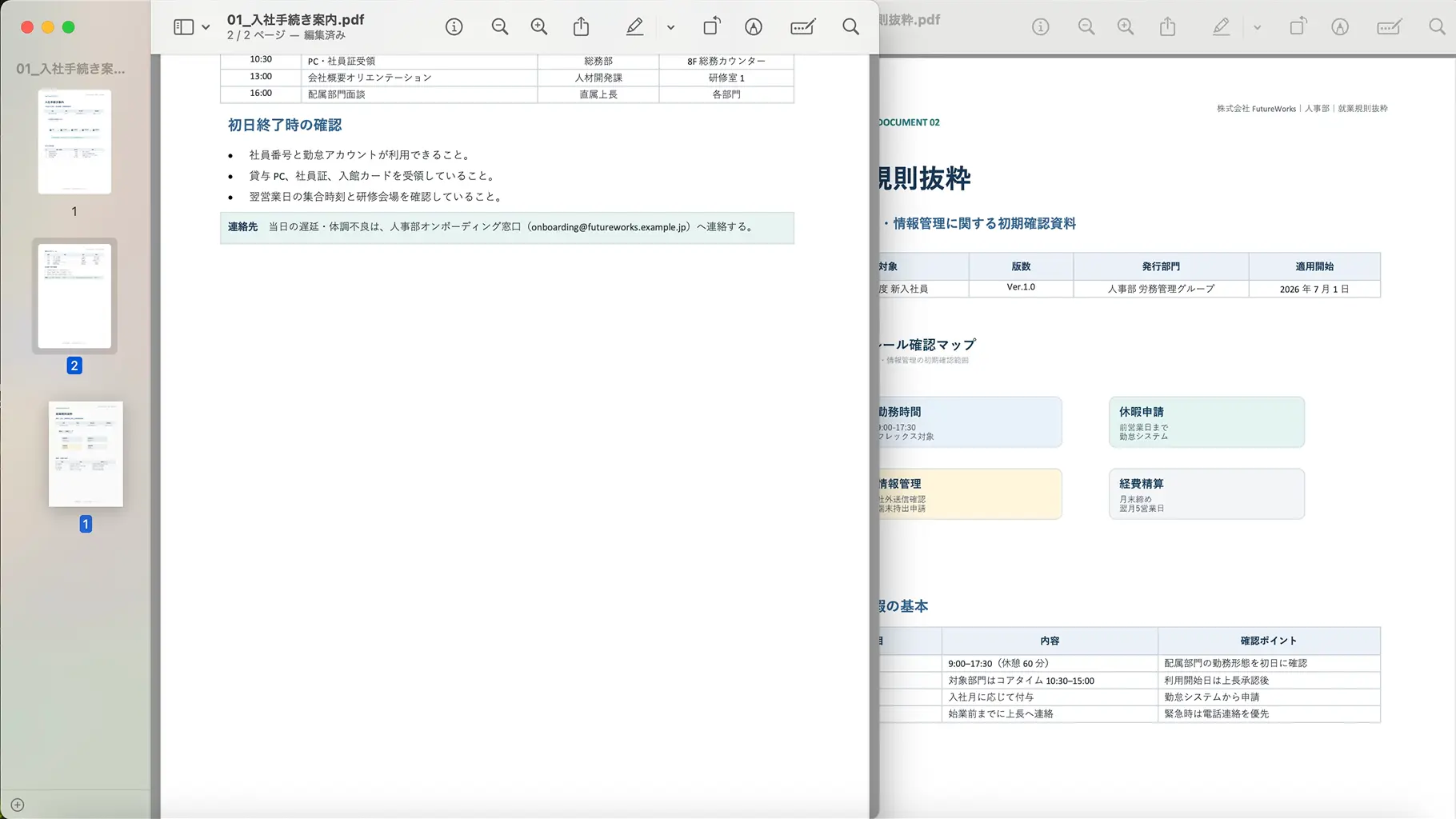Click 情報管理 yellow card in background document
1456x819 pixels.
970,494
